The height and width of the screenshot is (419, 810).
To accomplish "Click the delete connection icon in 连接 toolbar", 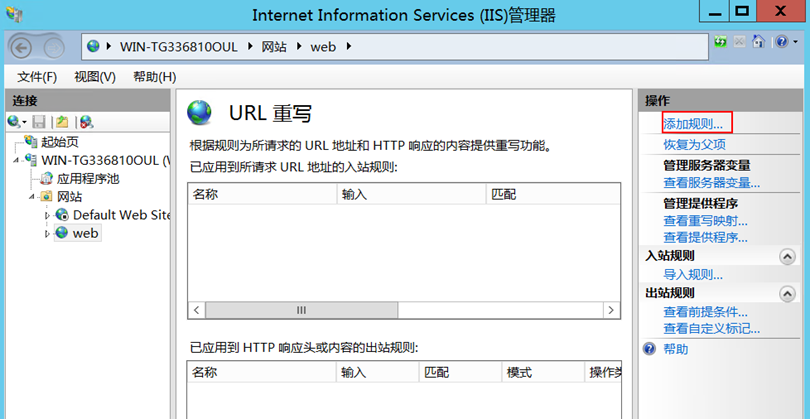I will 86,121.
